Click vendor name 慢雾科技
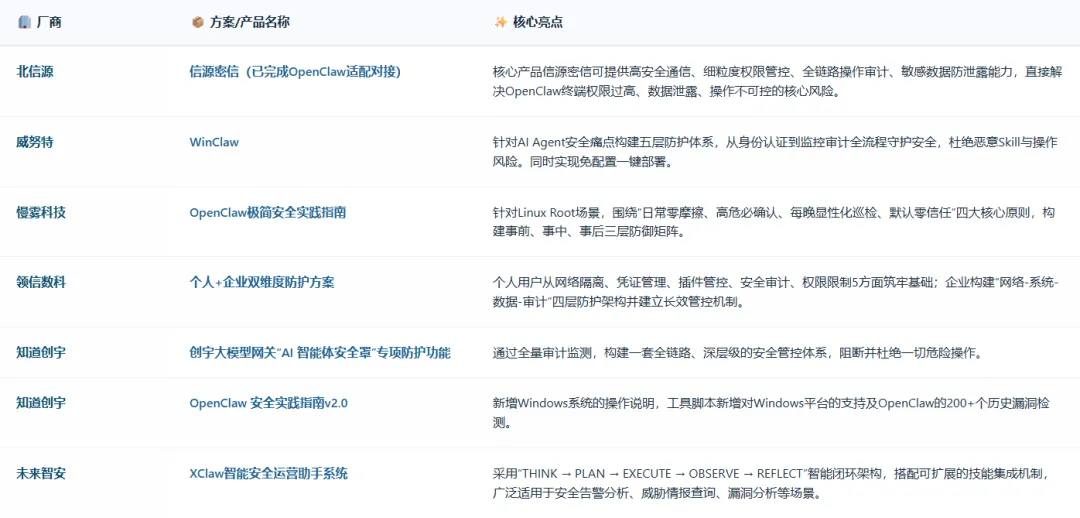The image size is (1080, 518). coord(41,213)
